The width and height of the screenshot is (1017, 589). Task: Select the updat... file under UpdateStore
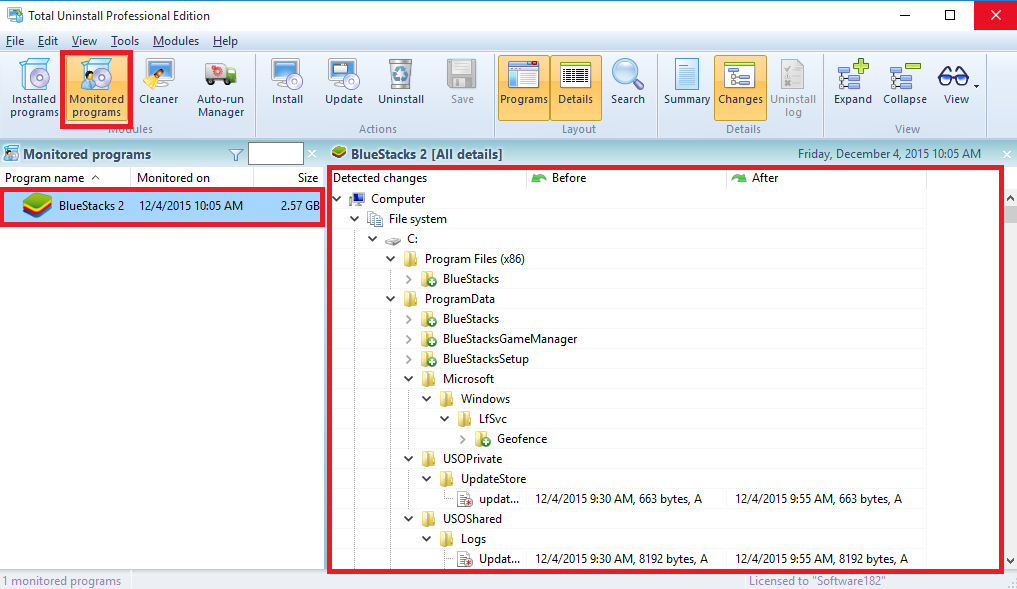499,499
